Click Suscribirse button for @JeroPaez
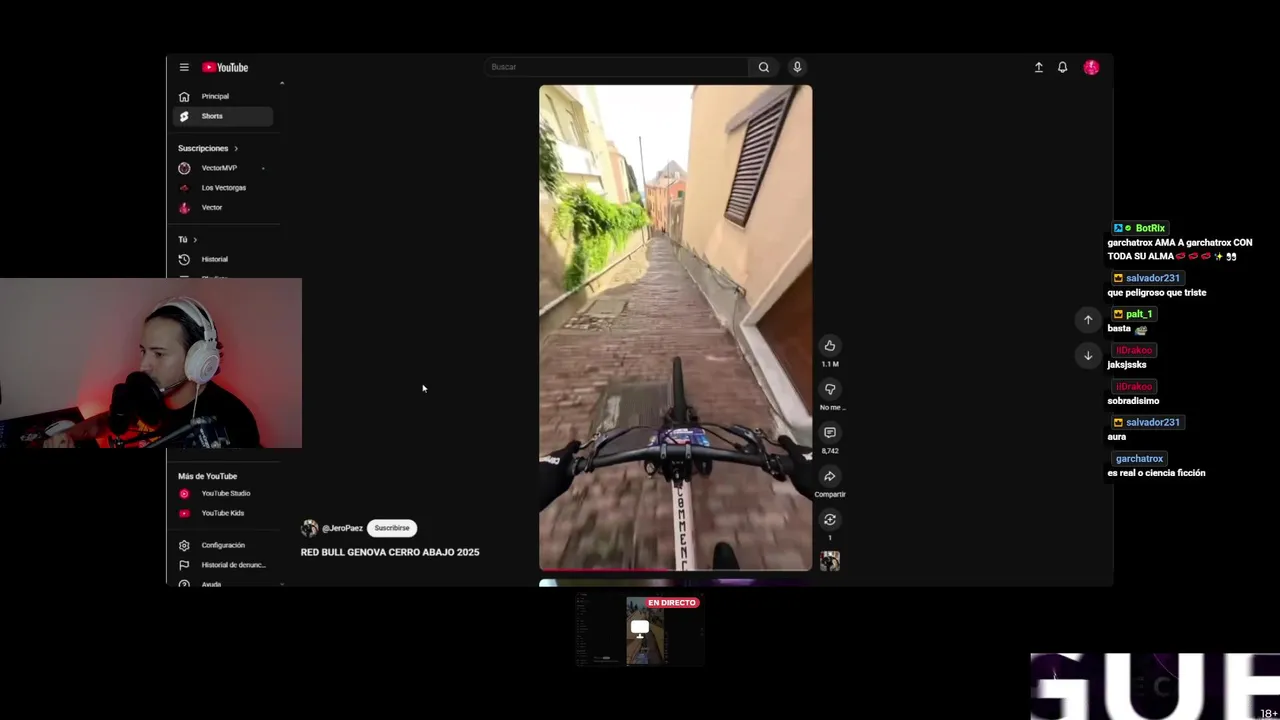Screen dimensions: 1280x720 tap(392, 528)
